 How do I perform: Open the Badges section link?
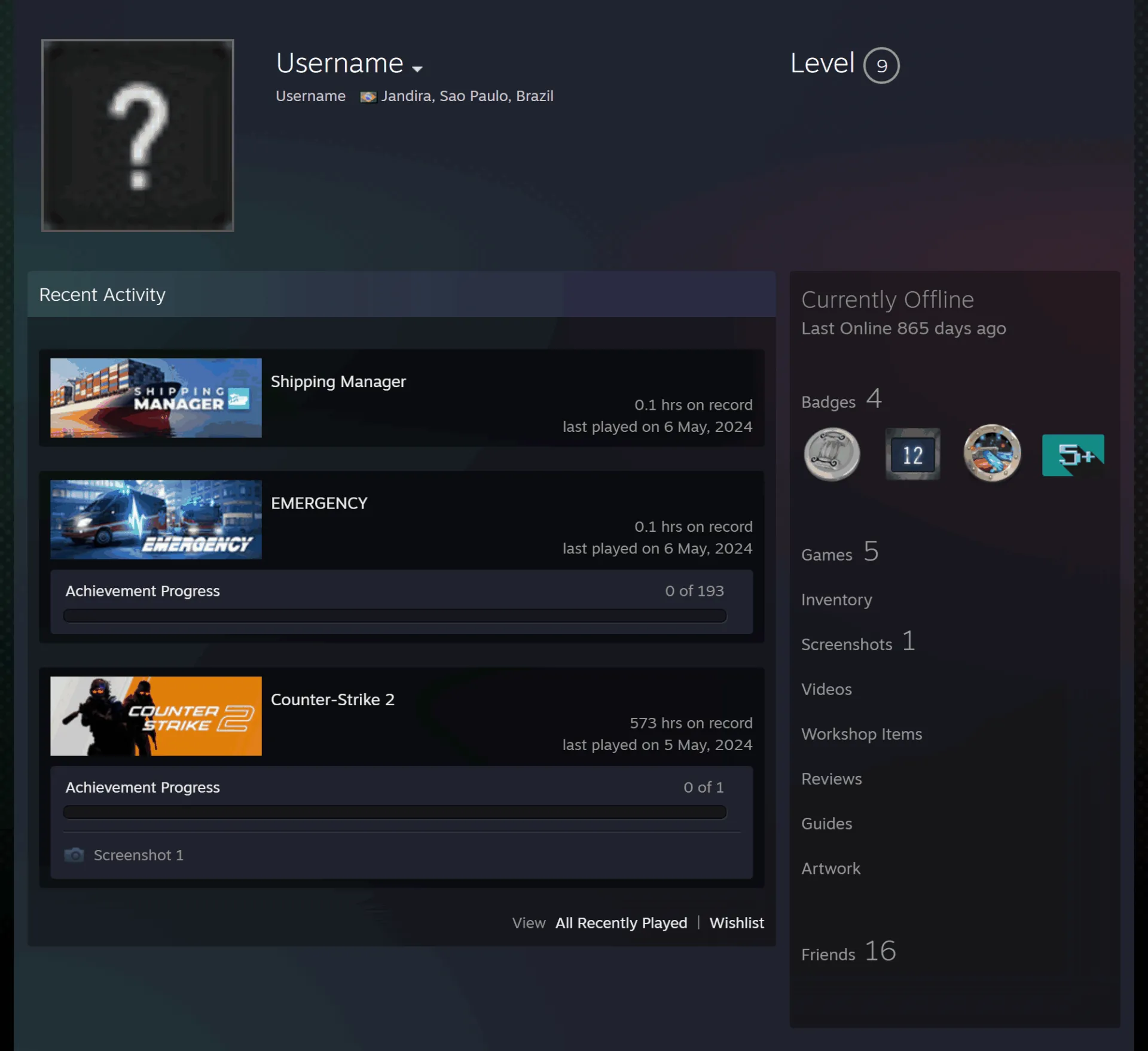[x=841, y=400]
